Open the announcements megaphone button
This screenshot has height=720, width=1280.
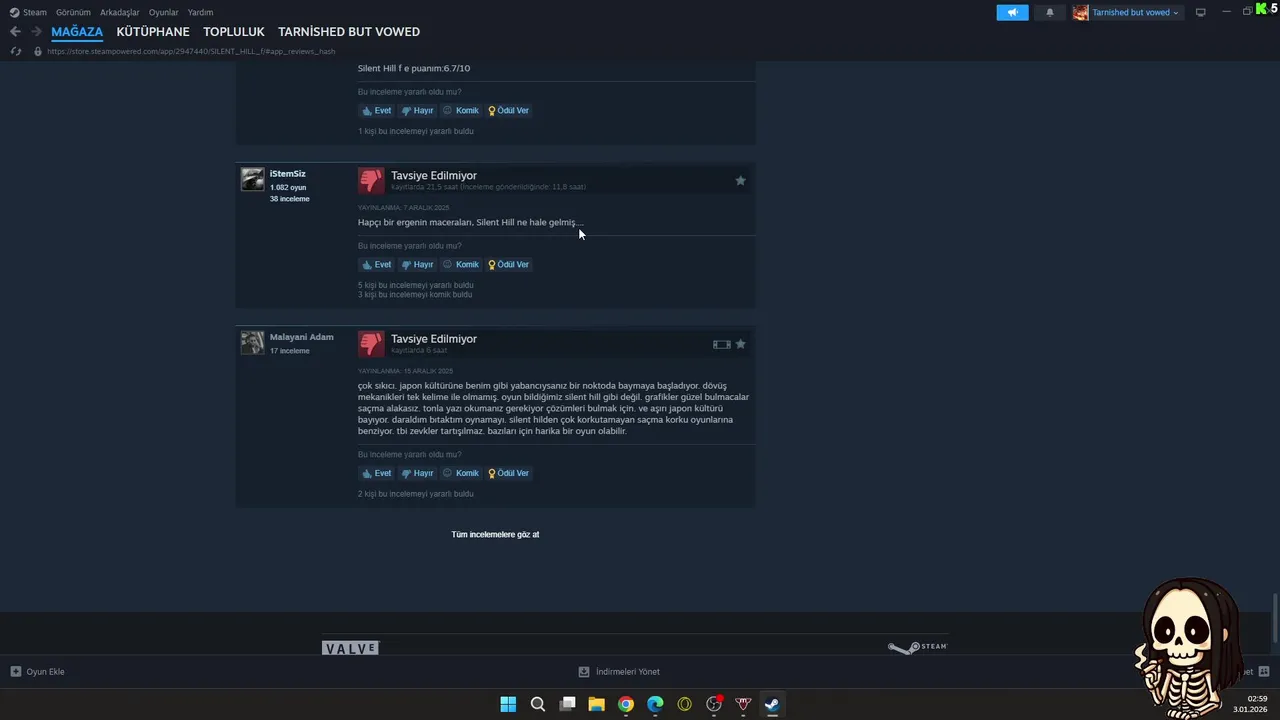(x=1012, y=12)
